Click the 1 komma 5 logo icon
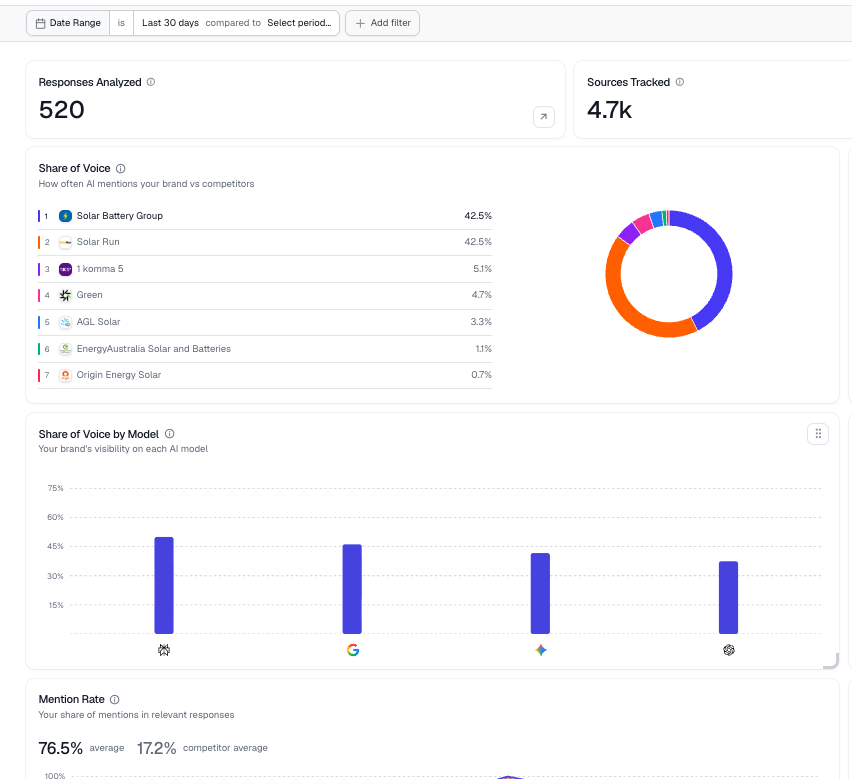 [x=65, y=269]
